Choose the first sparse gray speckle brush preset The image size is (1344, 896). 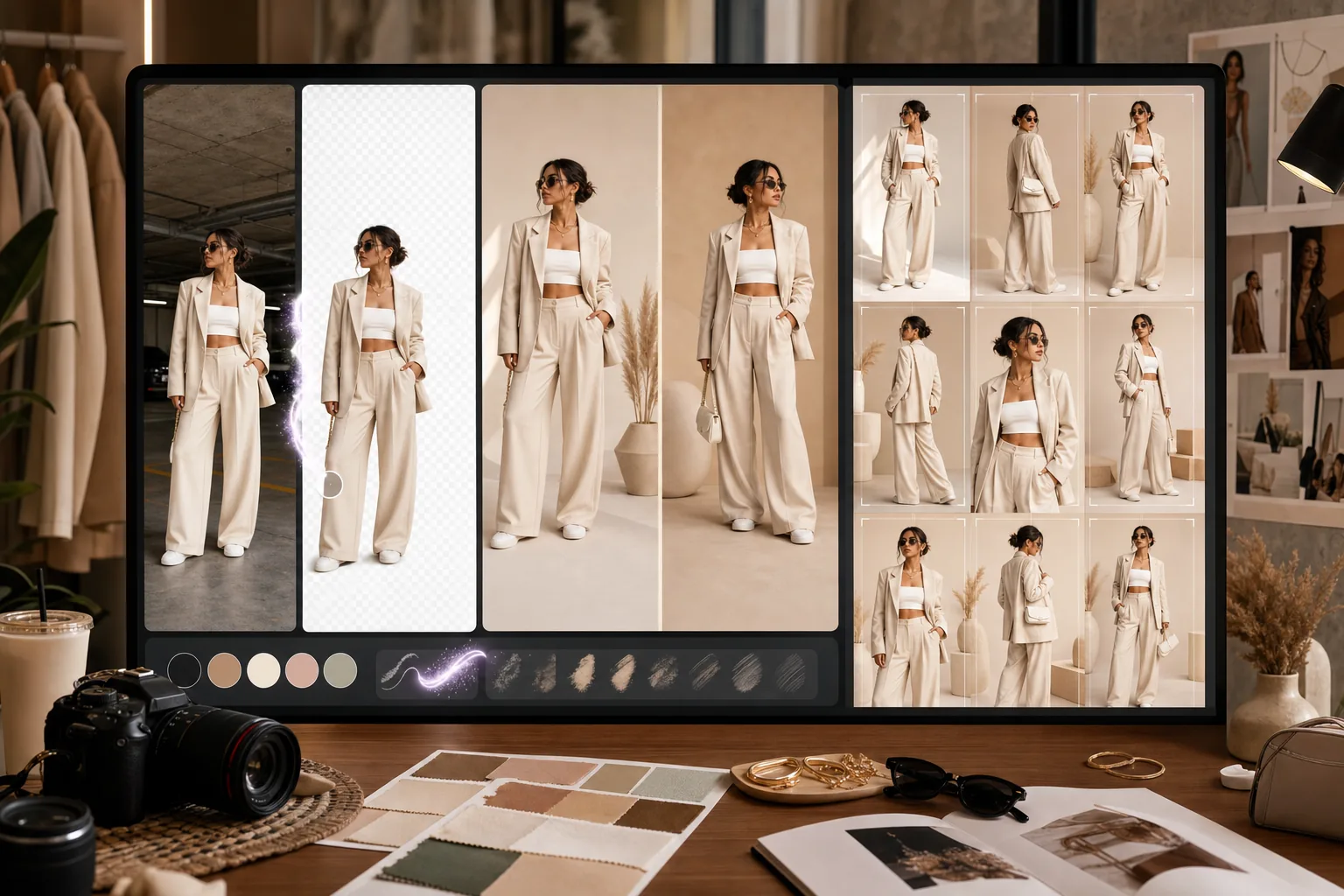coord(507,672)
